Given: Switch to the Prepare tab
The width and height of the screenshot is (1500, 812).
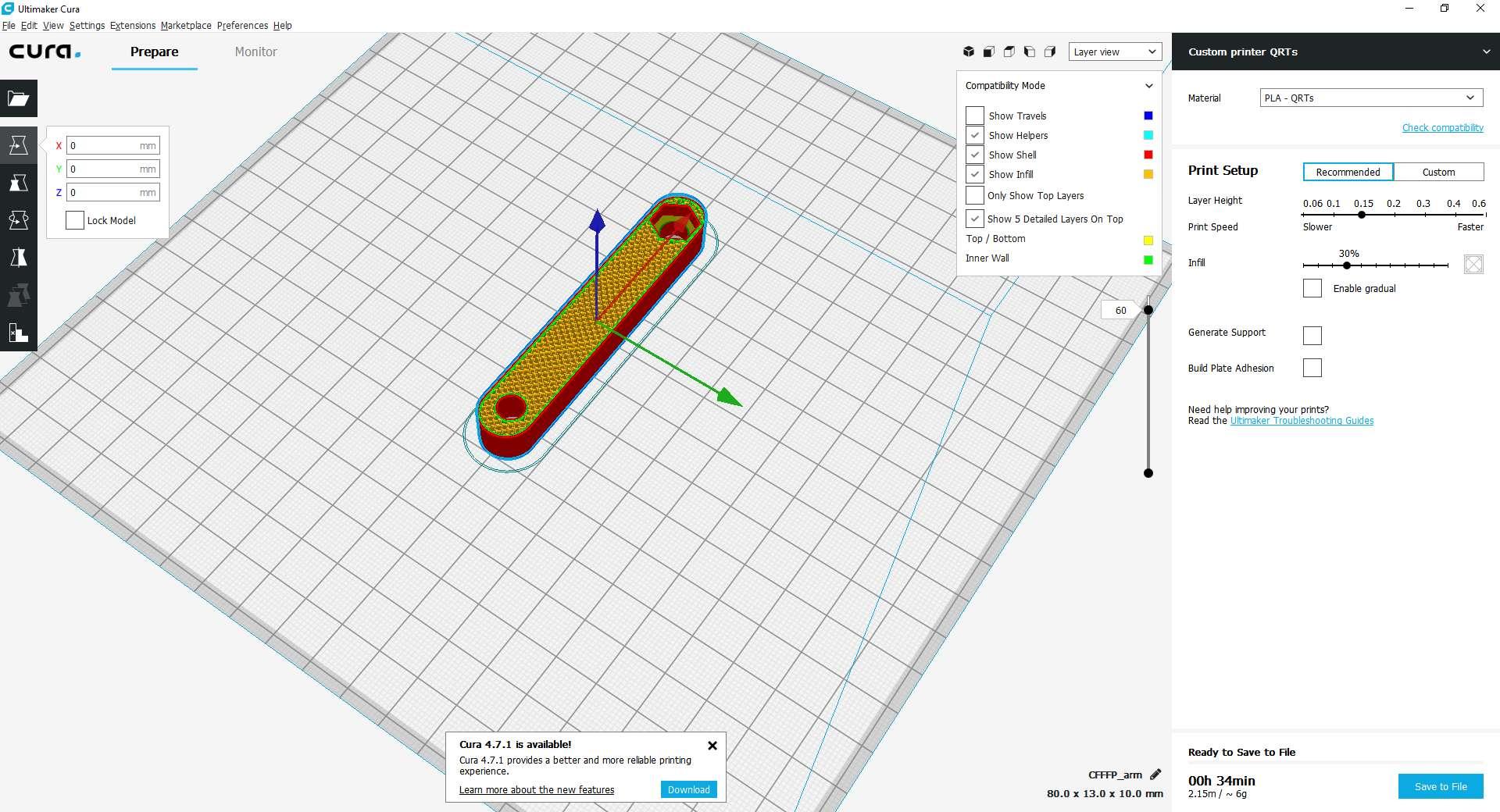Looking at the screenshot, I should pyautogui.click(x=154, y=52).
